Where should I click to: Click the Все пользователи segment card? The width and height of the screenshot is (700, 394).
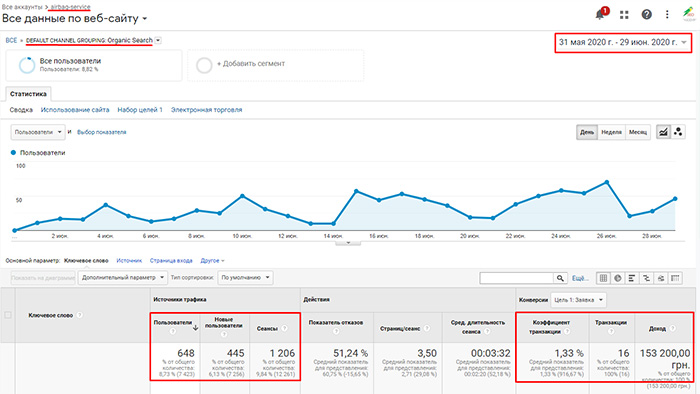(x=94, y=66)
